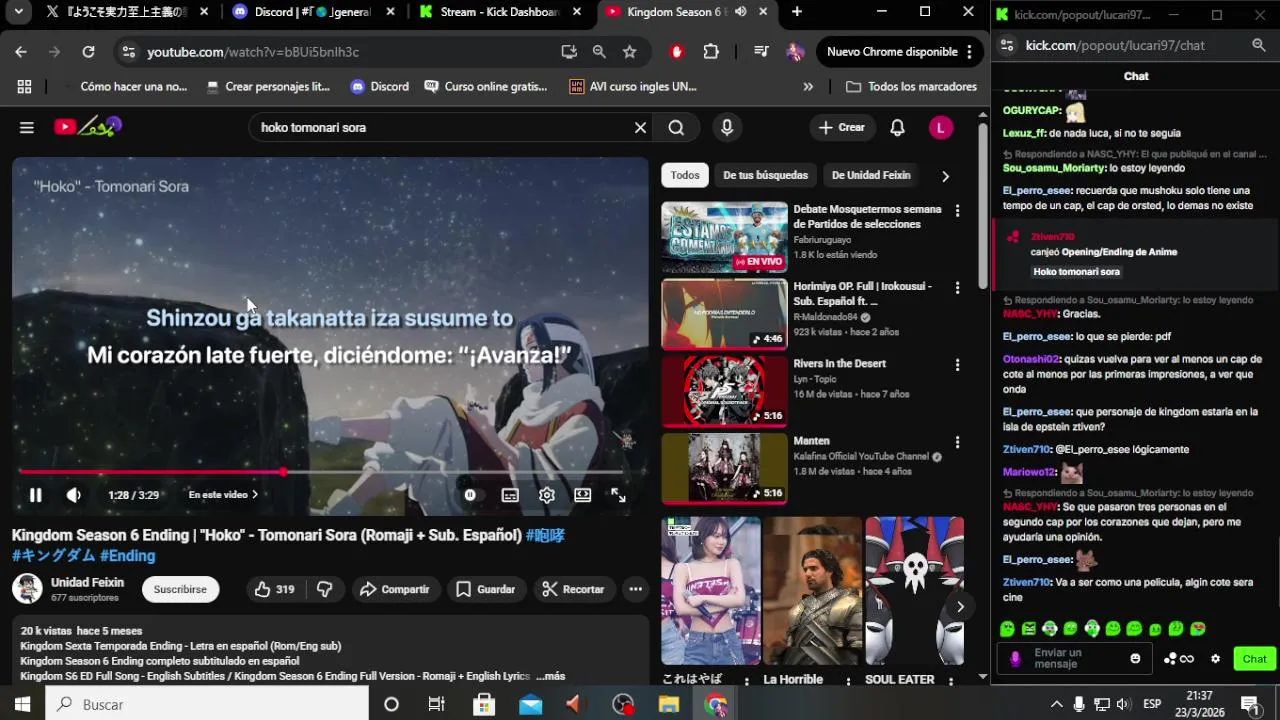Image resolution: width=1280 pixels, height=720 pixels.
Task: Open Kick chat settings gear
Action: (1216, 659)
